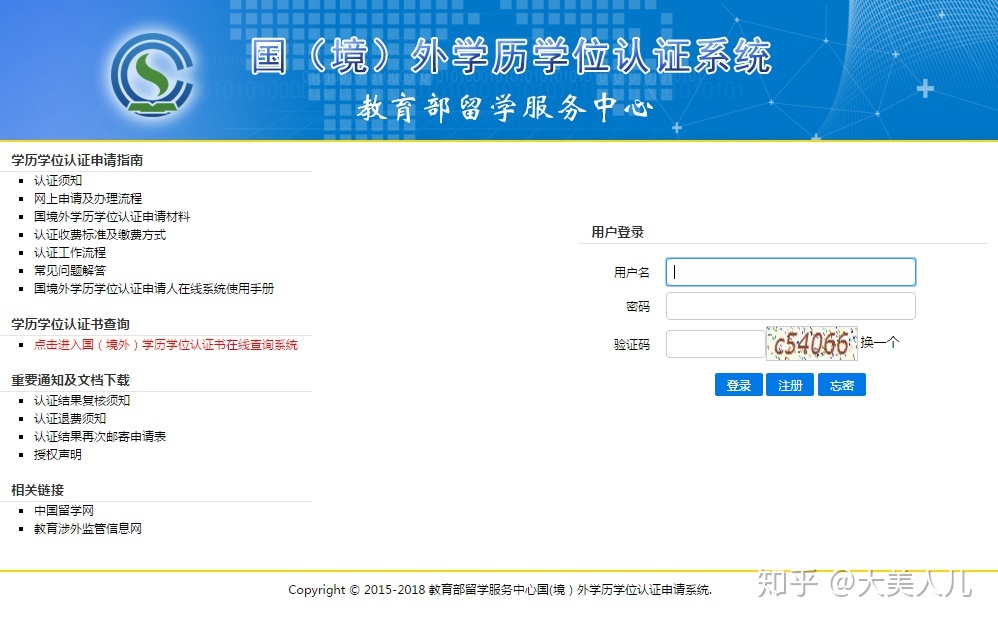Open 认证工作流程 link
Viewport: 998px width, 624px height.
pos(70,253)
